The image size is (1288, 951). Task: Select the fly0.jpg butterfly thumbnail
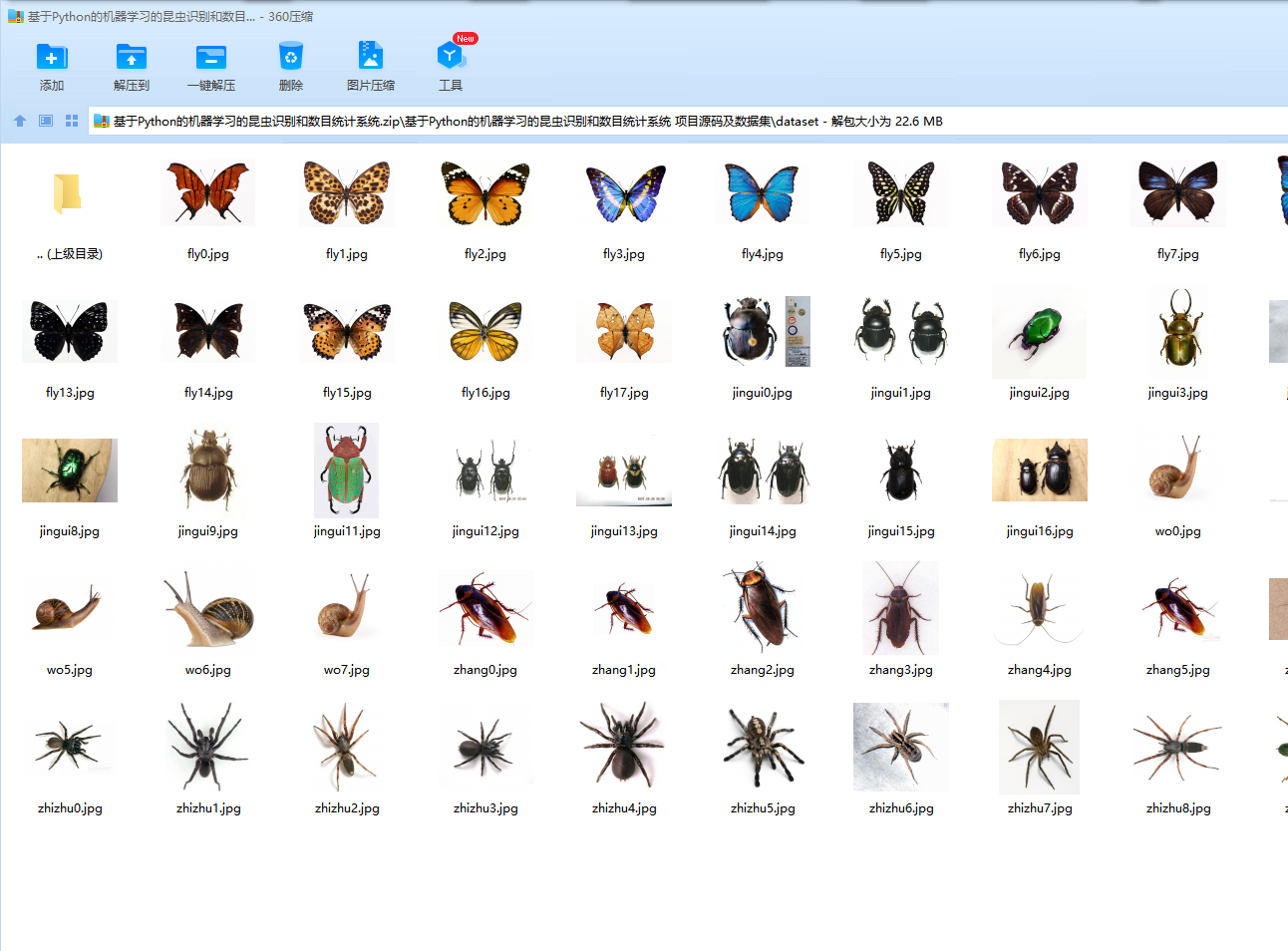tap(208, 193)
